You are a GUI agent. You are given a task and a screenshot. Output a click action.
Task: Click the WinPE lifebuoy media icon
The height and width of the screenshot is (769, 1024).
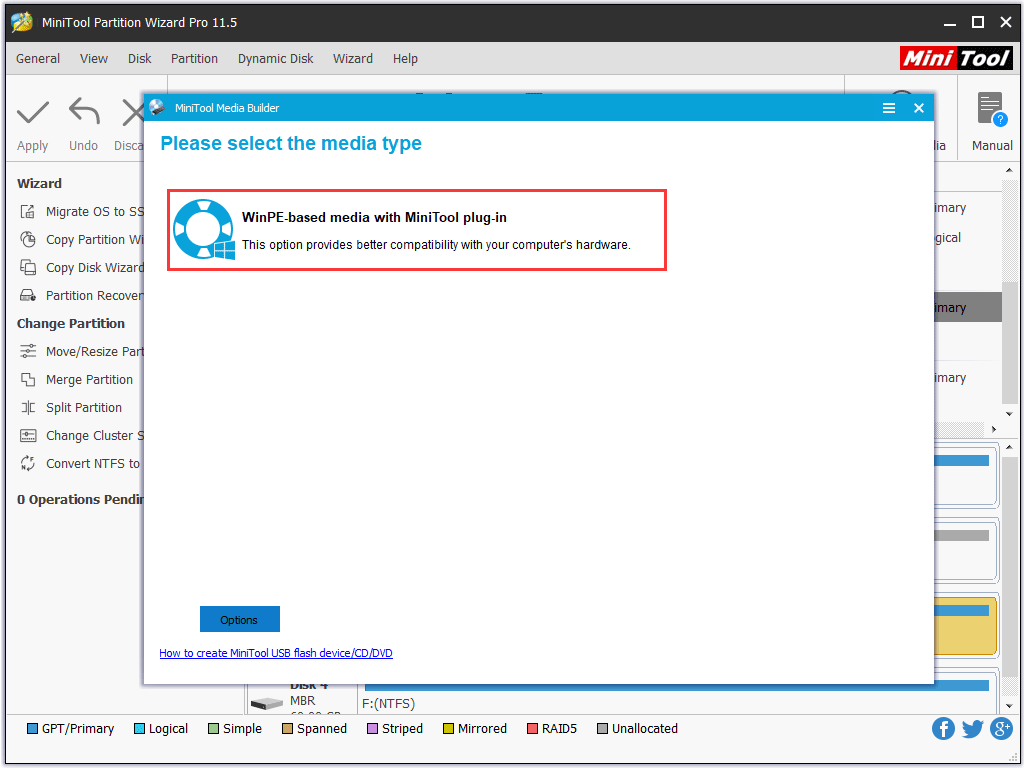click(x=204, y=229)
